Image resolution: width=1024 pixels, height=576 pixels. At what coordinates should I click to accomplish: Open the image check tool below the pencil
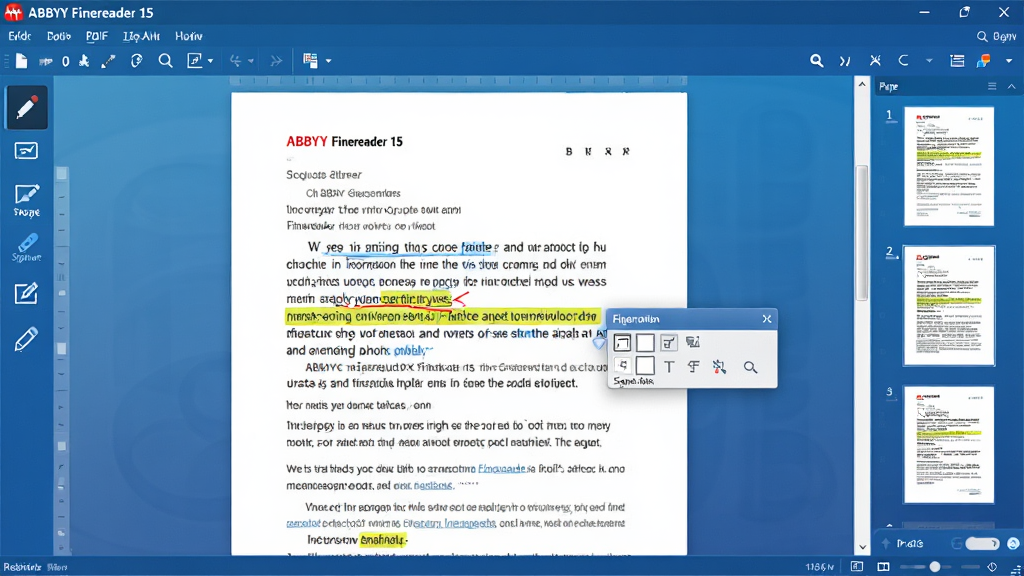pos(26,151)
